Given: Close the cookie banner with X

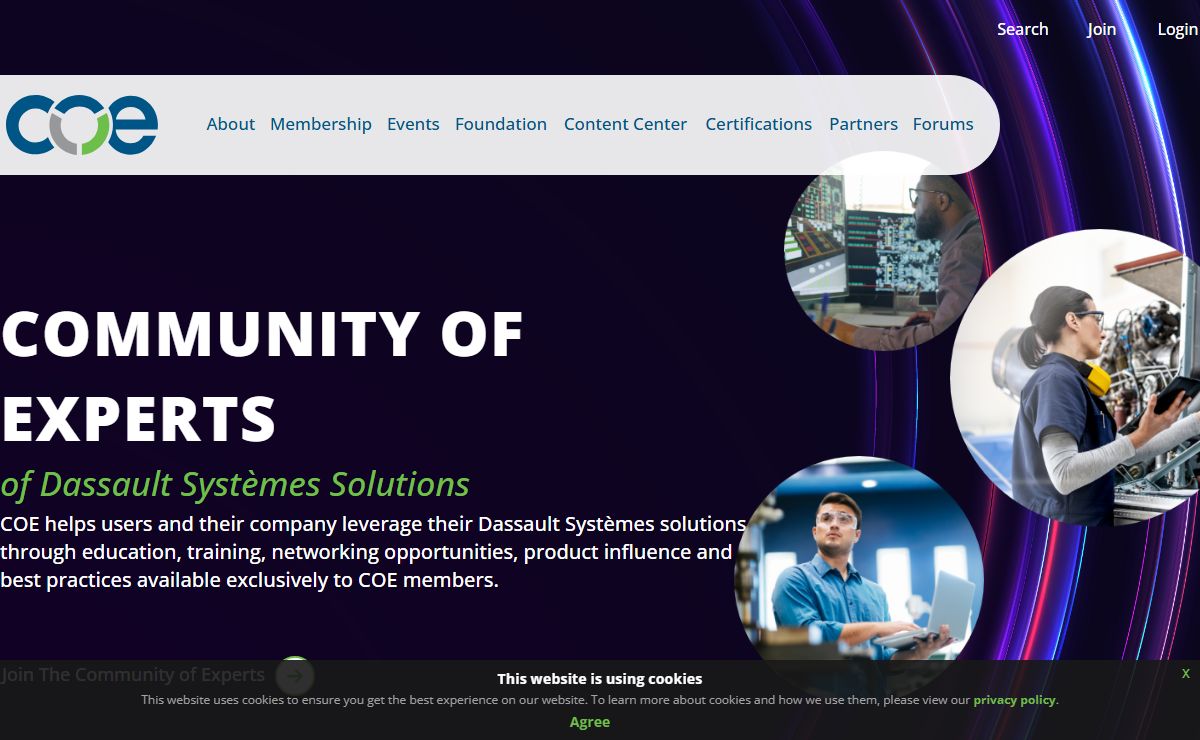Looking at the screenshot, I should coord(1186,674).
